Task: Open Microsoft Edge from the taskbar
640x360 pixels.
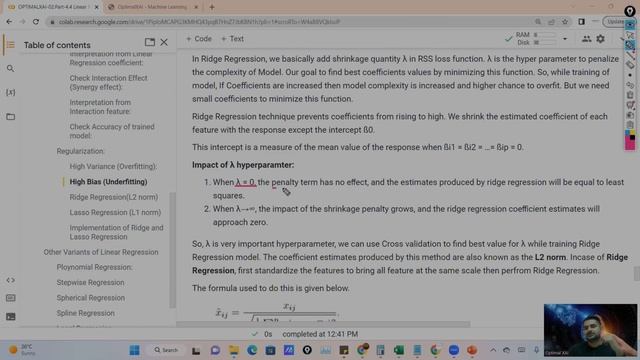Action: (252, 350)
